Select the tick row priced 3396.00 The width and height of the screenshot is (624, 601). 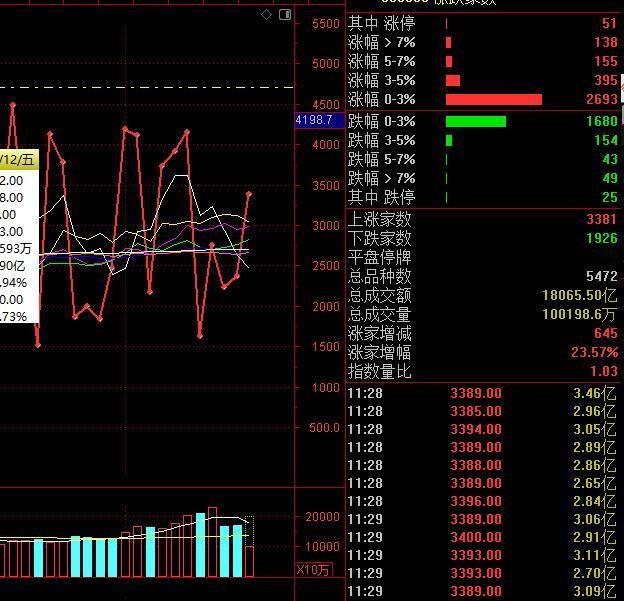pos(482,501)
